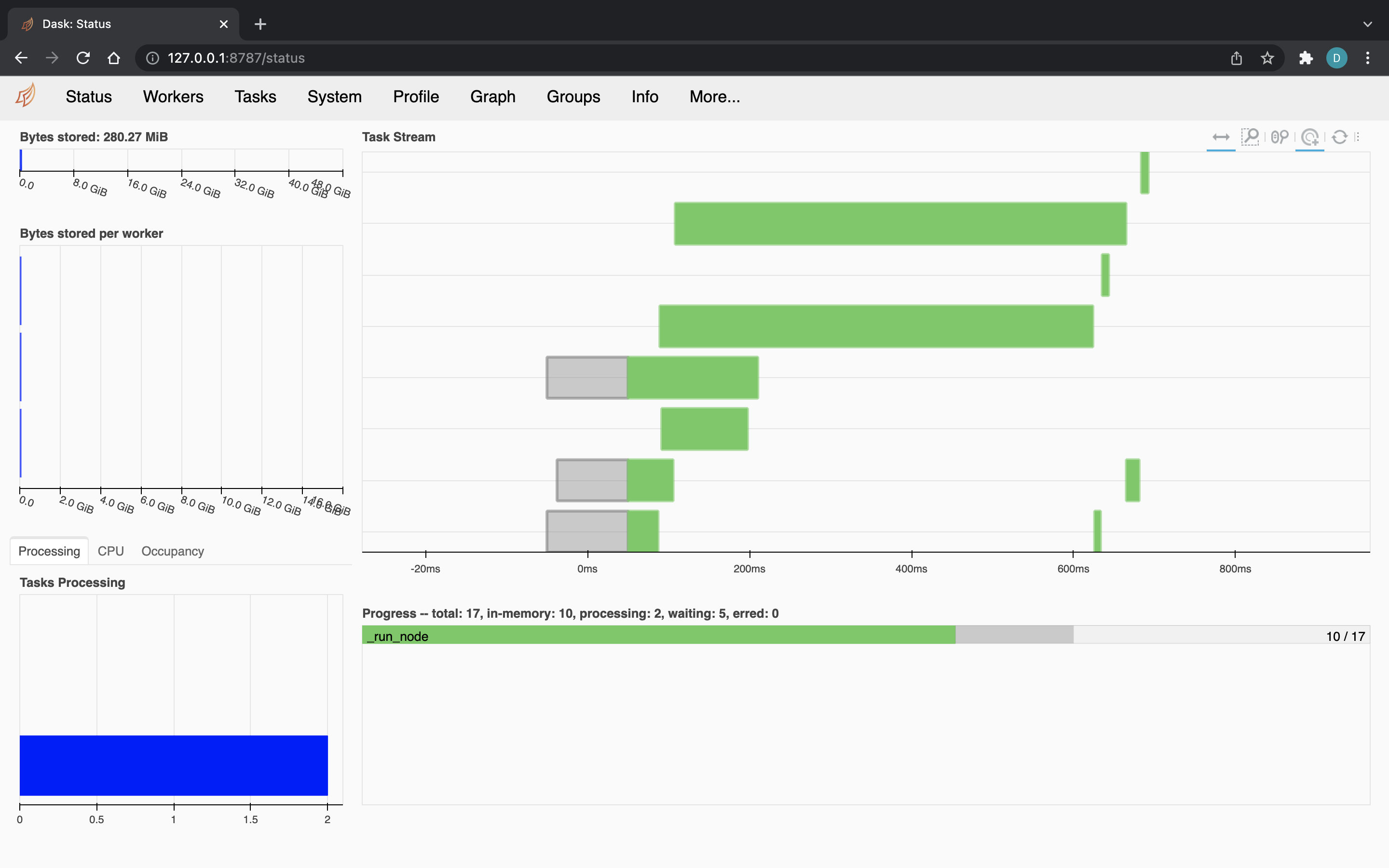
Task: Open the Bokeh plot three-dot menu
Action: coord(1358,137)
